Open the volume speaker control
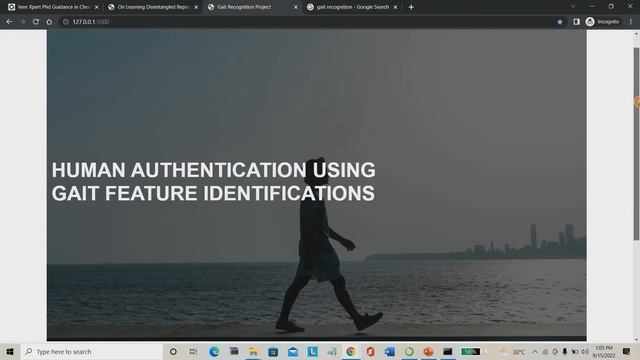Image resolution: width=640 pixels, height=360 pixels. pos(584,351)
